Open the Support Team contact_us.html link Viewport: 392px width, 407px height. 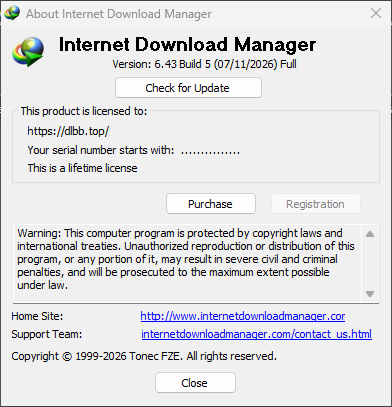pos(256,334)
